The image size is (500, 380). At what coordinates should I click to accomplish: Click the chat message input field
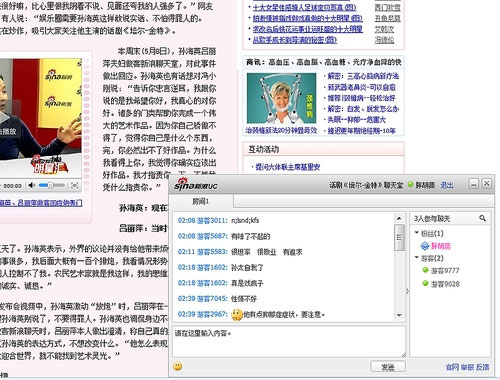pyautogui.click(x=289, y=342)
